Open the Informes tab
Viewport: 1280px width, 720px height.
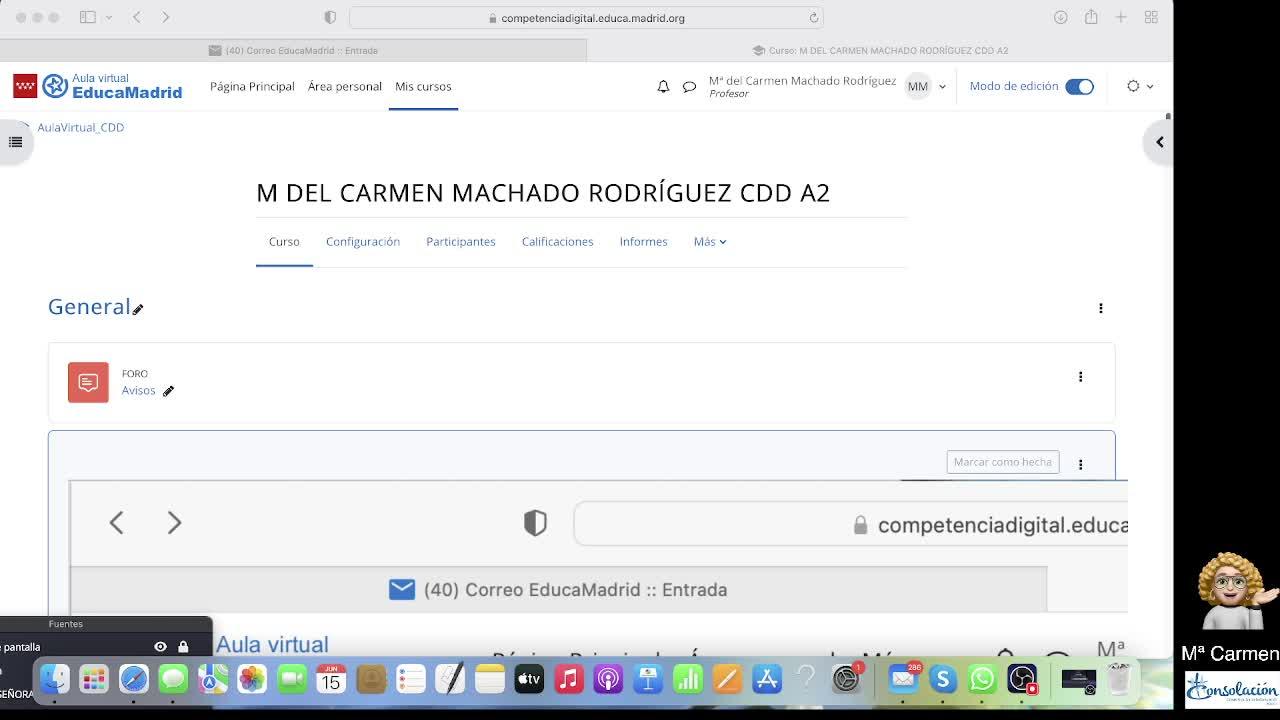pyautogui.click(x=643, y=242)
